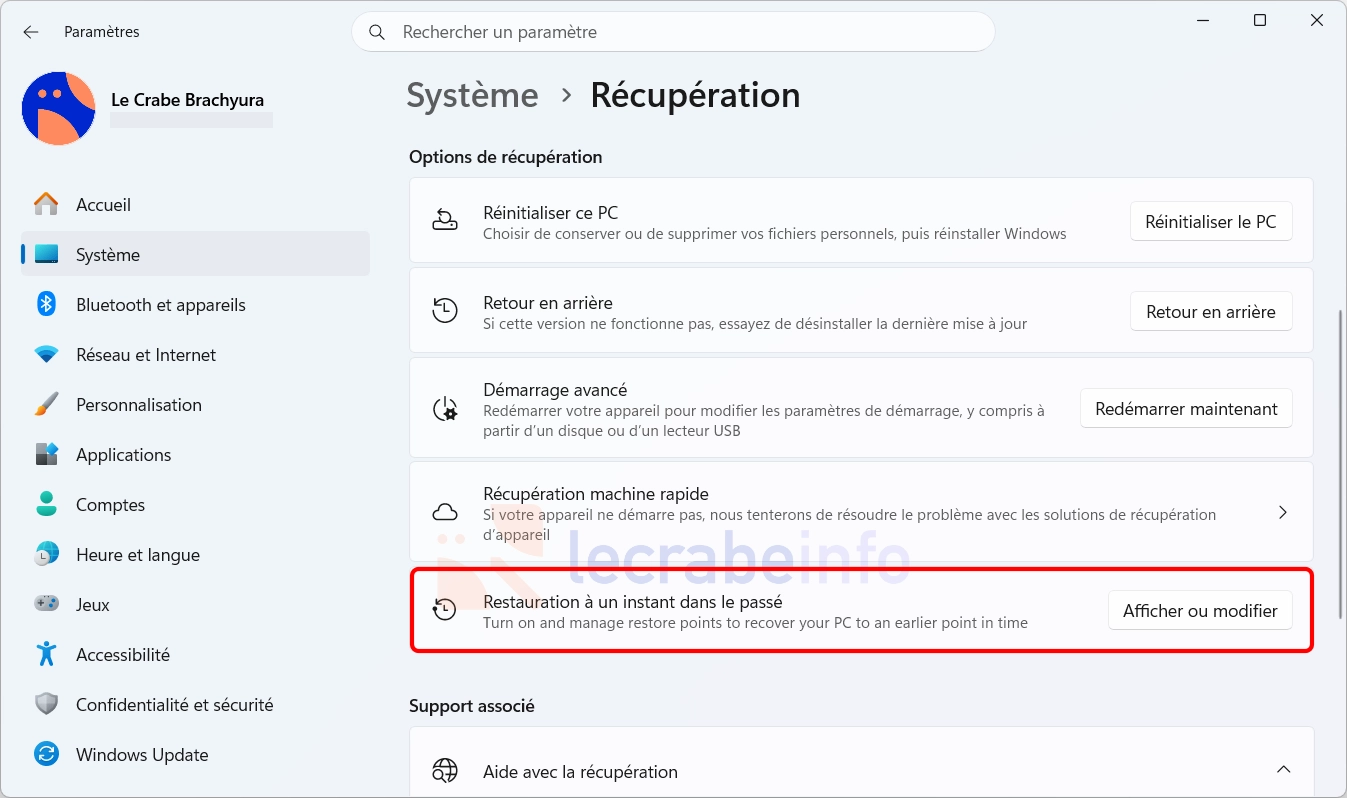Expand Récupération machine rapide chevron
Image resolution: width=1347 pixels, height=798 pixels.
(x=1283, y=512)
